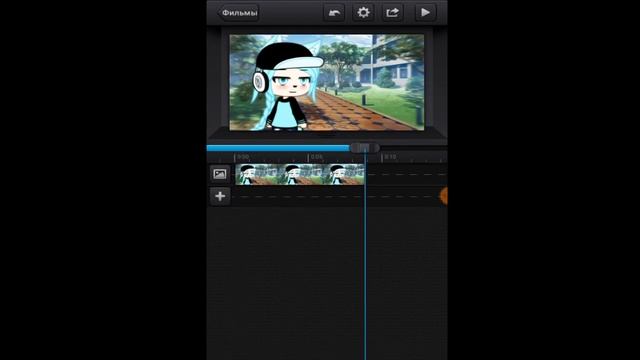Open project settings gear icon
640x360 pixels.
click(x=363, y=13)
